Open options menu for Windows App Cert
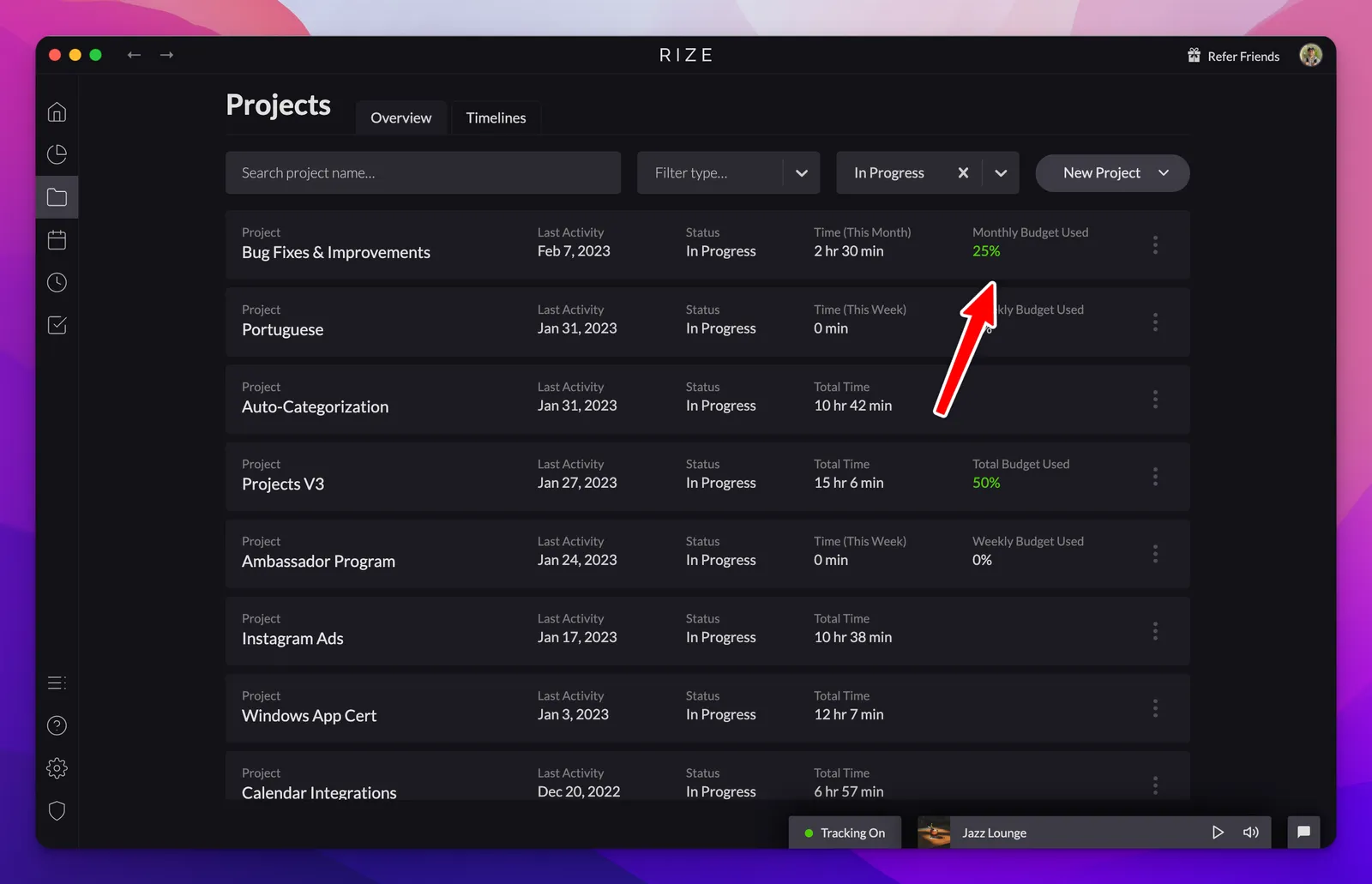 click(1155, 708)
